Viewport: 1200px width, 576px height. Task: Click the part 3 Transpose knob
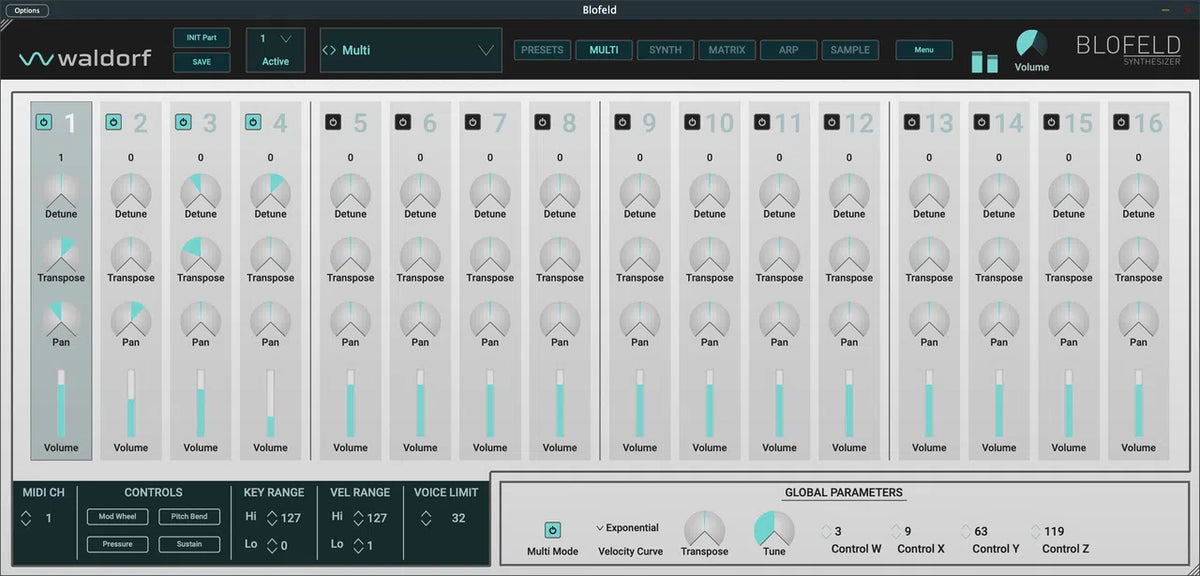point(200,255)
